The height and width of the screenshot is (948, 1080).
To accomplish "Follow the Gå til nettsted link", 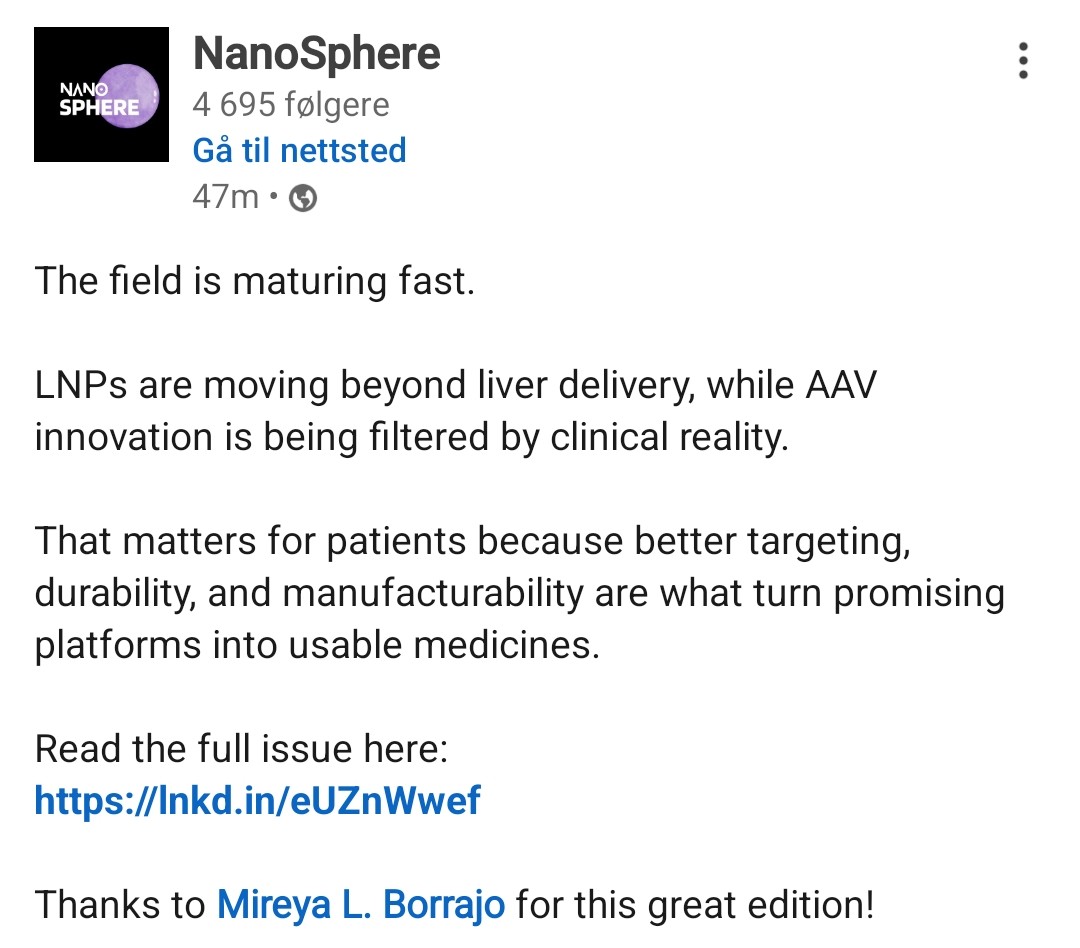I will click(299, 151).
